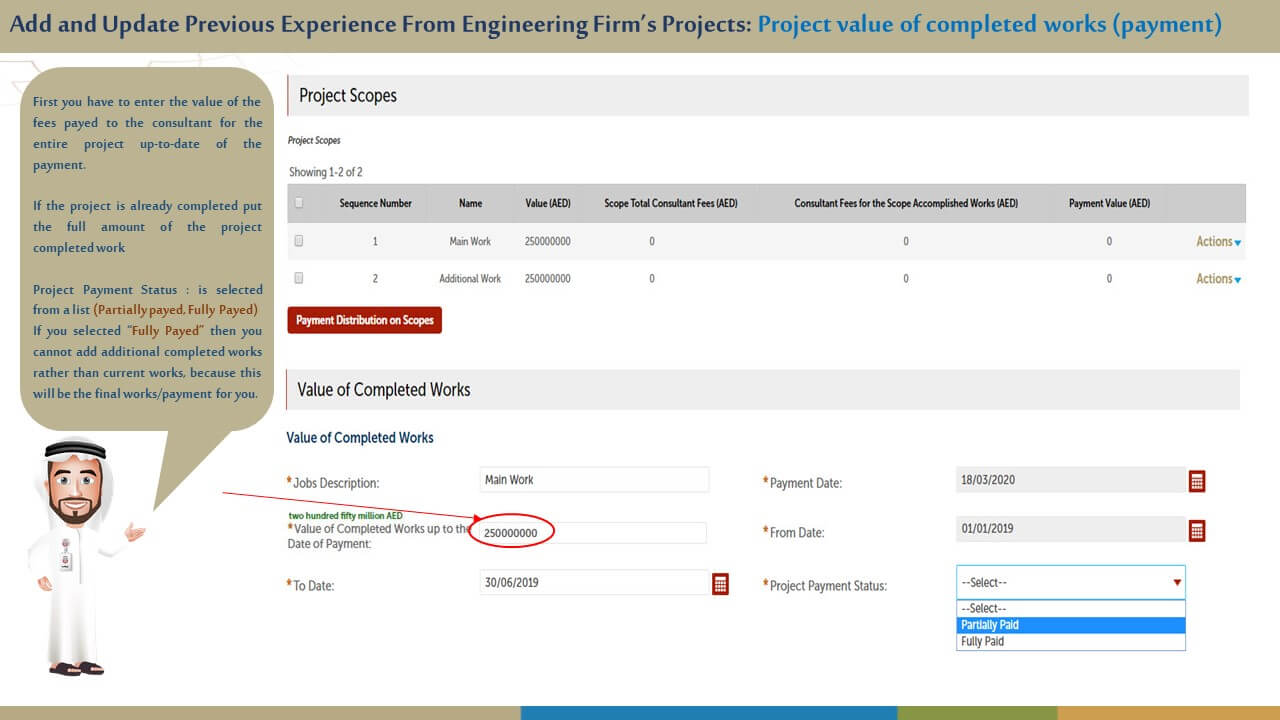Image resolution: width=1280 pixels, height=720 pixels.
Task: Open the Project Payment Status dropdown
Action: click(x=1070, y=582)
